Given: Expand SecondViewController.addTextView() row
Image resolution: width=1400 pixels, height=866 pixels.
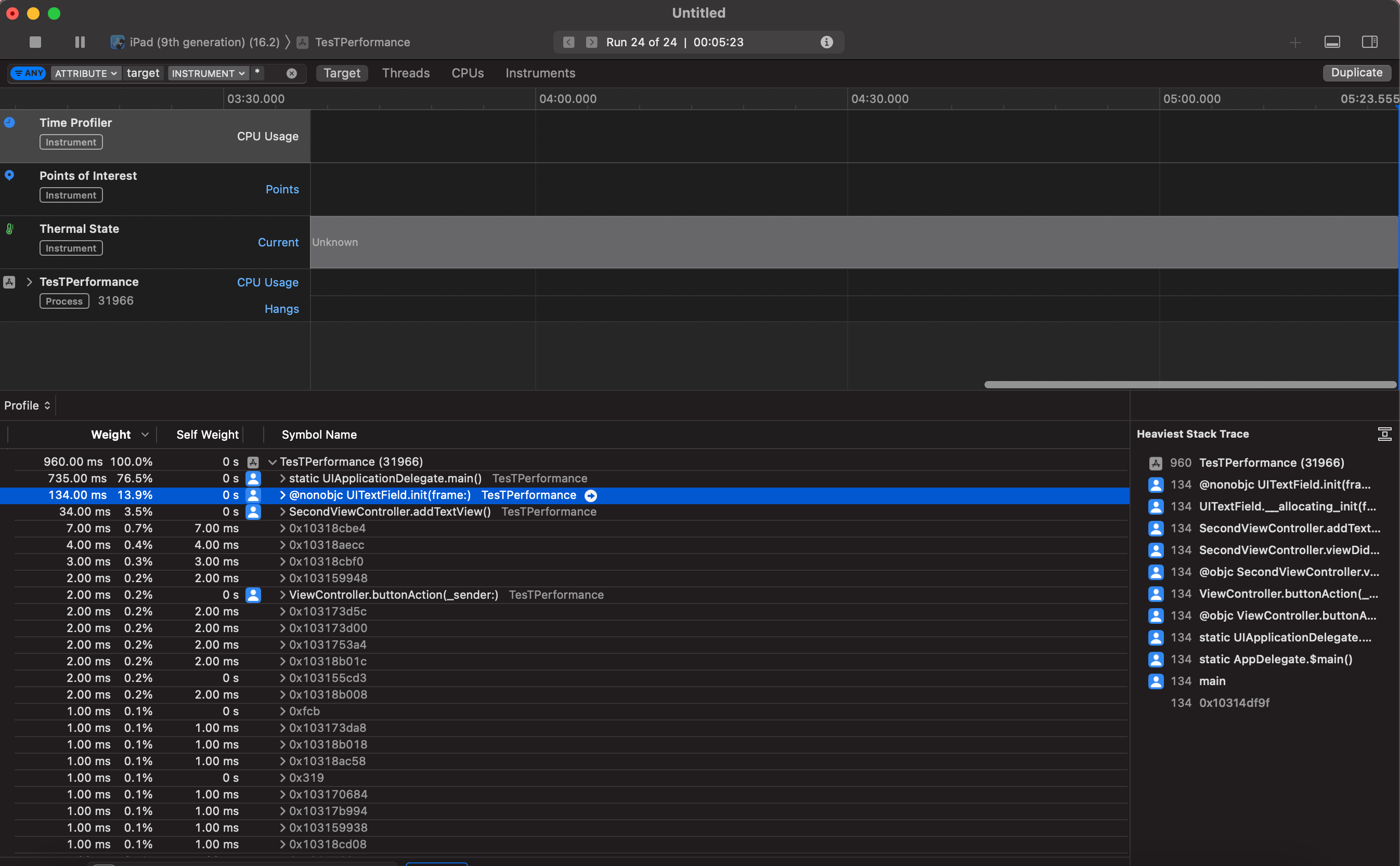Looking at the screenshot, I should click(282, 512).
